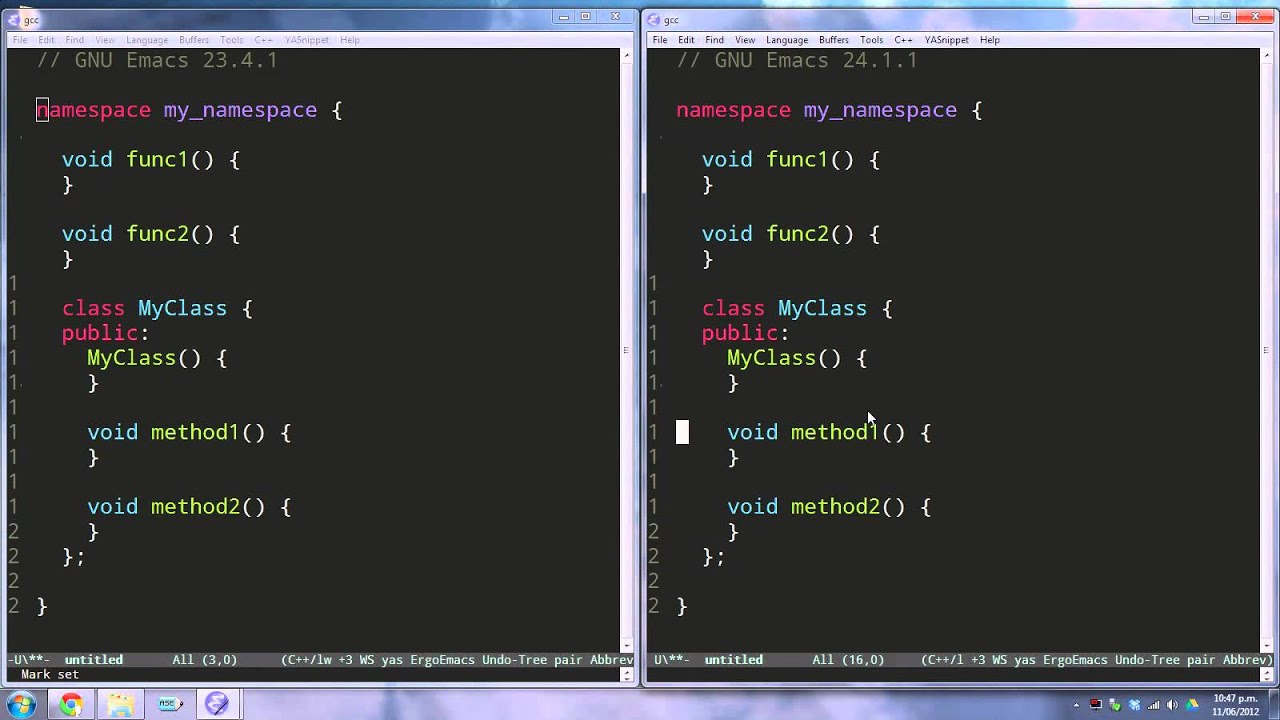Screen dimensions: 1280x720
Task: Open the Windows Start menu
Action: point(21,705)
